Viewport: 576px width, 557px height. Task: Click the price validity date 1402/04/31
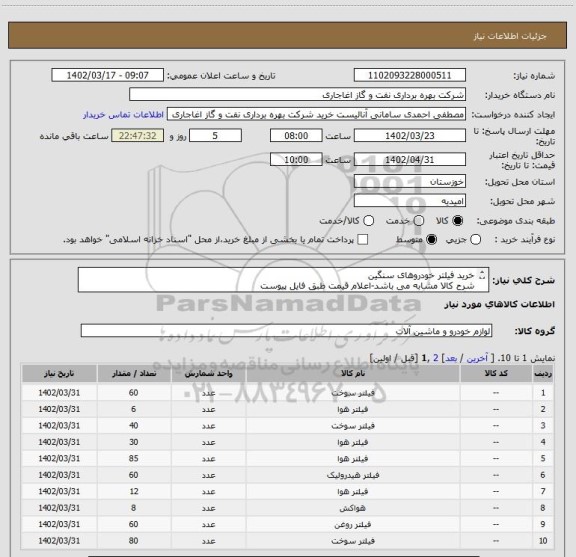point(410,159)
